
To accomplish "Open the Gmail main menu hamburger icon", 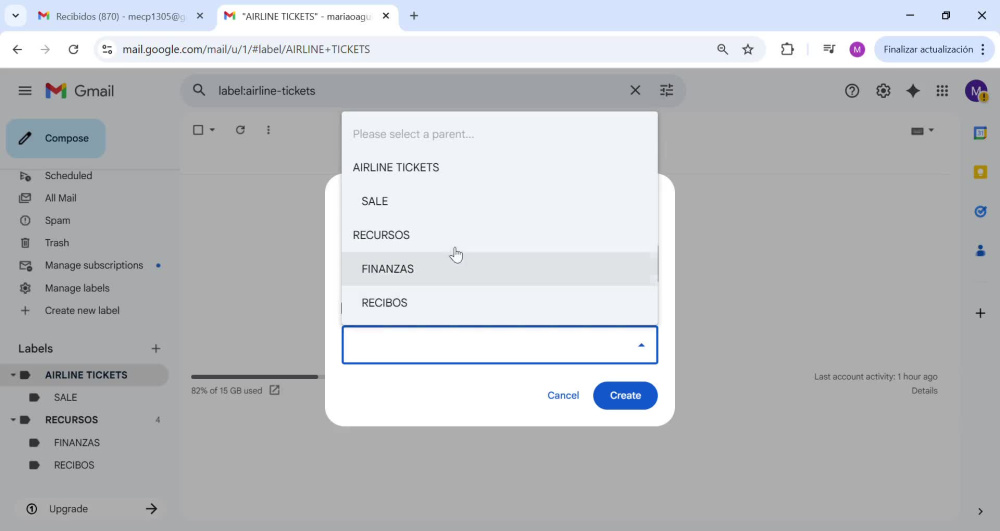I will 25,91.
